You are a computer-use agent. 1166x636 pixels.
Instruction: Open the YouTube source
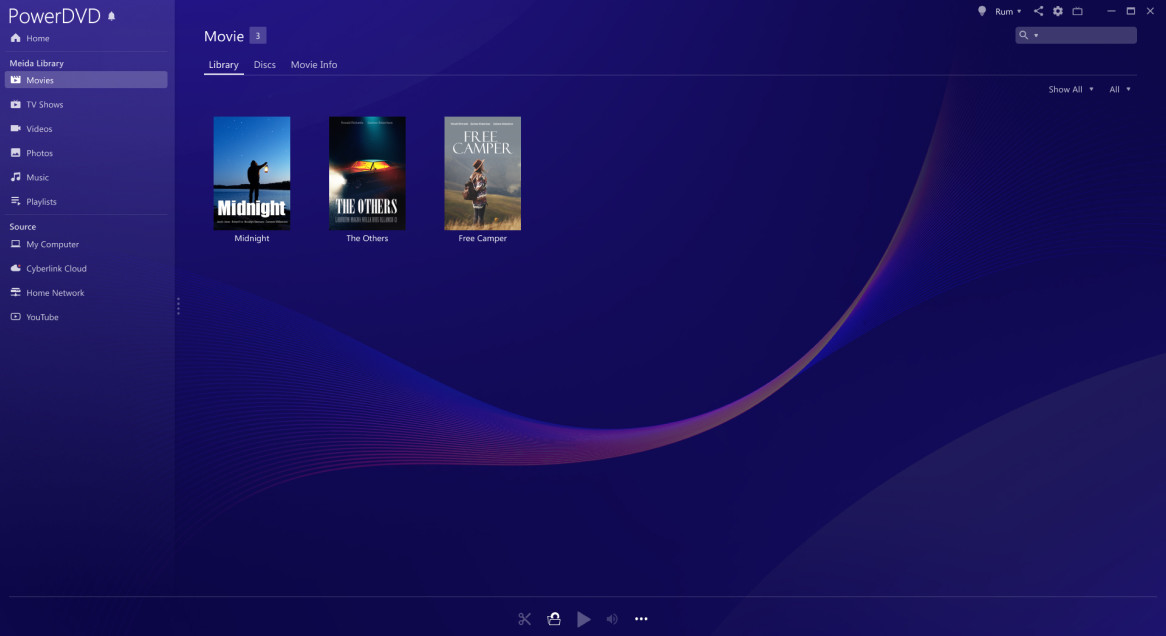40,316
